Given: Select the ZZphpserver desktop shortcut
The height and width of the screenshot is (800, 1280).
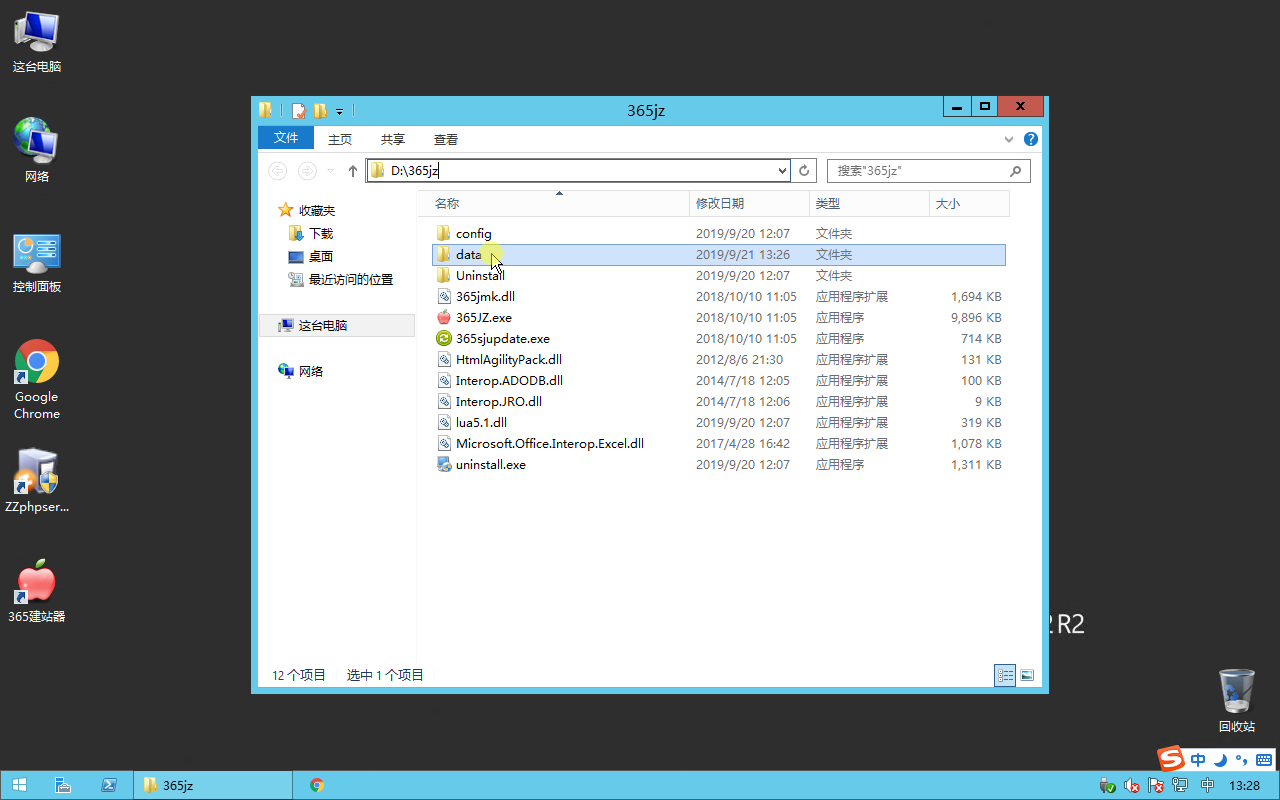Looking at the screenshot, I should (37, 481).
